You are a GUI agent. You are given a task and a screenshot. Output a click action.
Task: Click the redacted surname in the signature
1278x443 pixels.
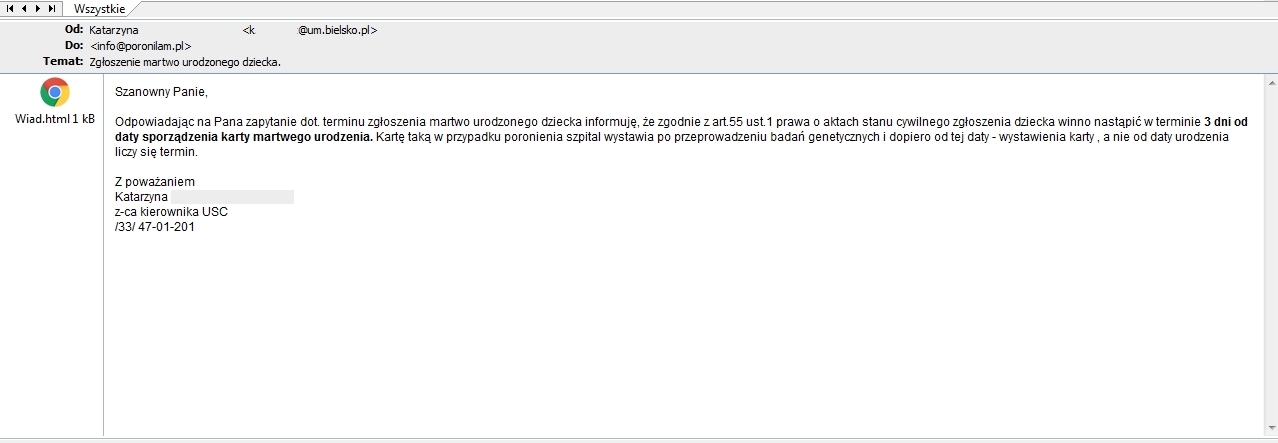click(x=232, y=197)
